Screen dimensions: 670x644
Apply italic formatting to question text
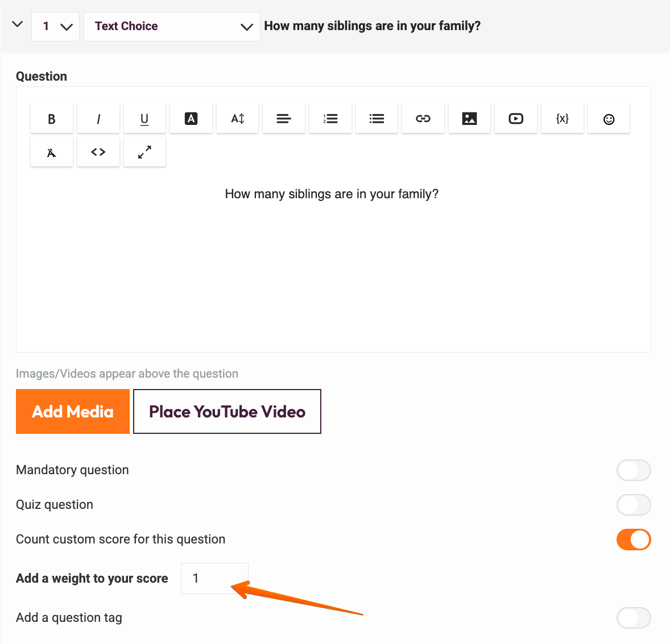pyautogui.click(x=98, y=119)
